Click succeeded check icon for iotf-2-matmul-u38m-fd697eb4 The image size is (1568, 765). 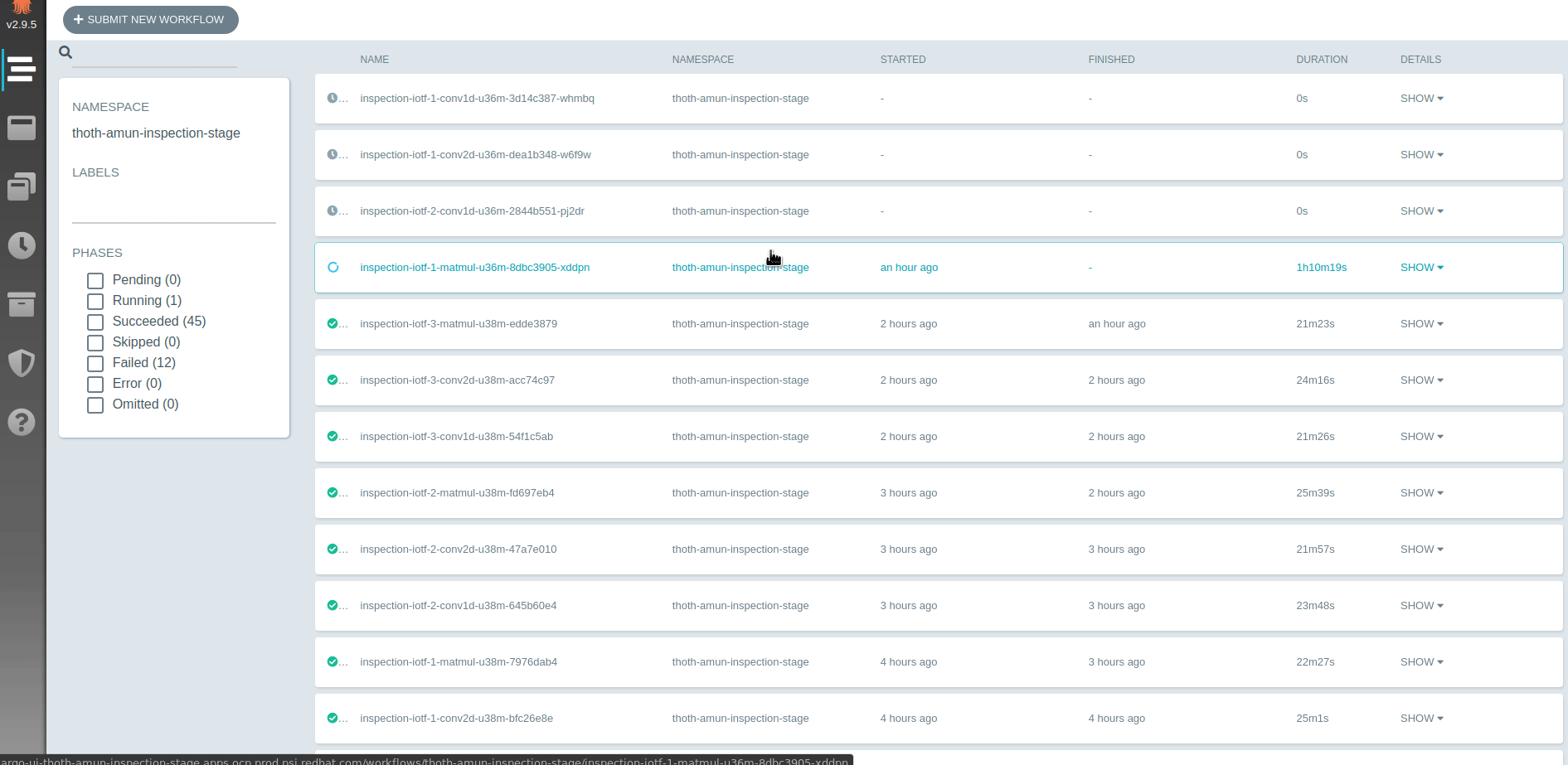tap(333, 493)
